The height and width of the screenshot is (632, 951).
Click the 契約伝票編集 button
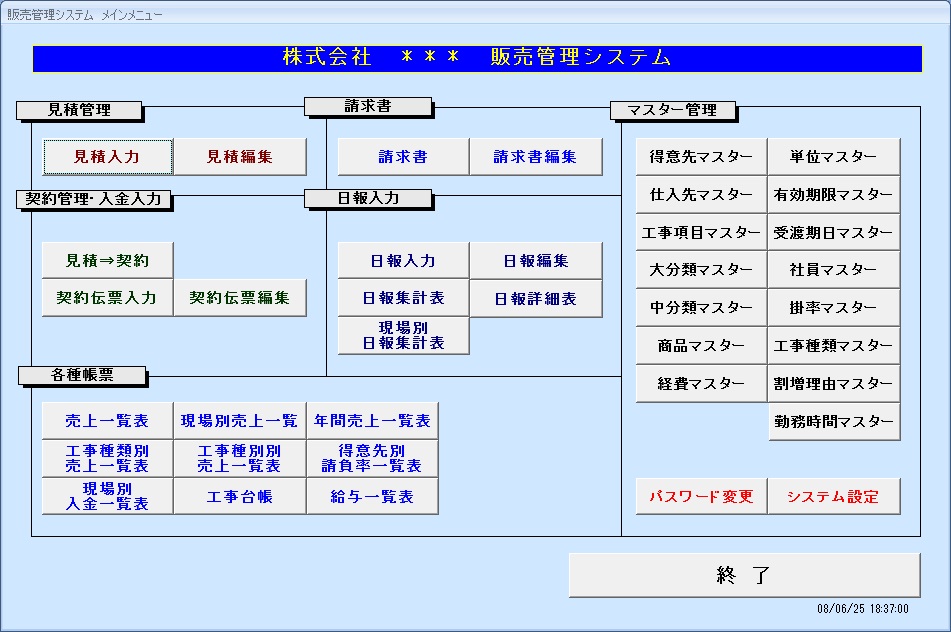[240, 298]
